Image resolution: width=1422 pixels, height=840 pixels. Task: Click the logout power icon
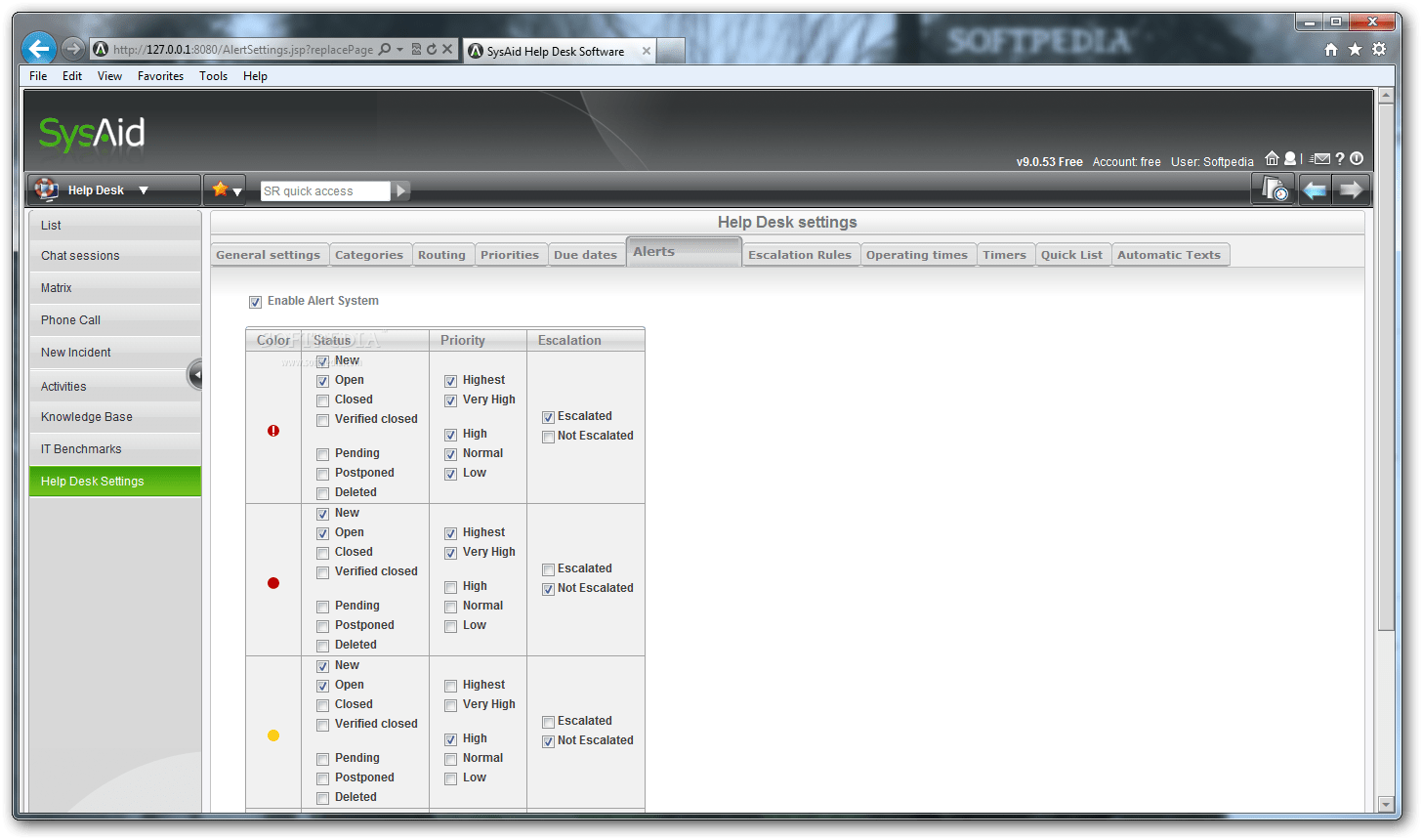click(1356, 158)
